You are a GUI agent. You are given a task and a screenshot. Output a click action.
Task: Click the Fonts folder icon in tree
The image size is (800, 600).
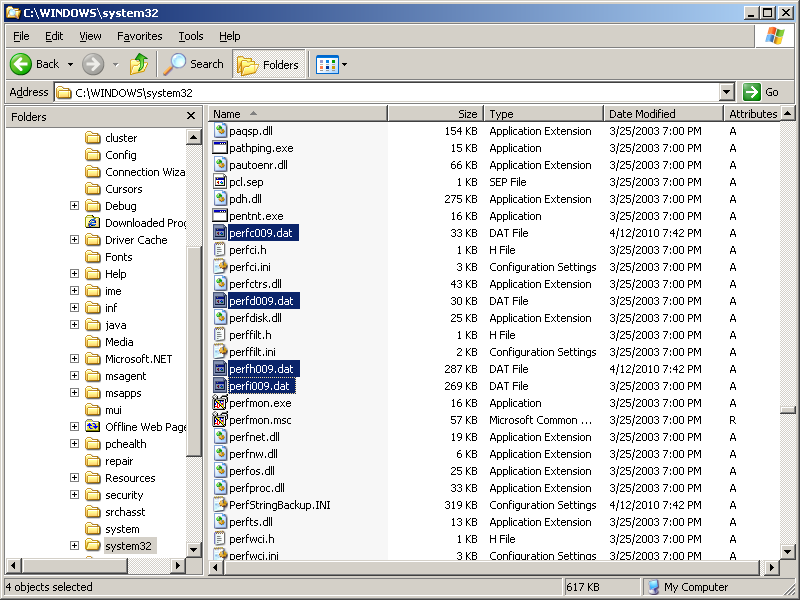point(93,257)
